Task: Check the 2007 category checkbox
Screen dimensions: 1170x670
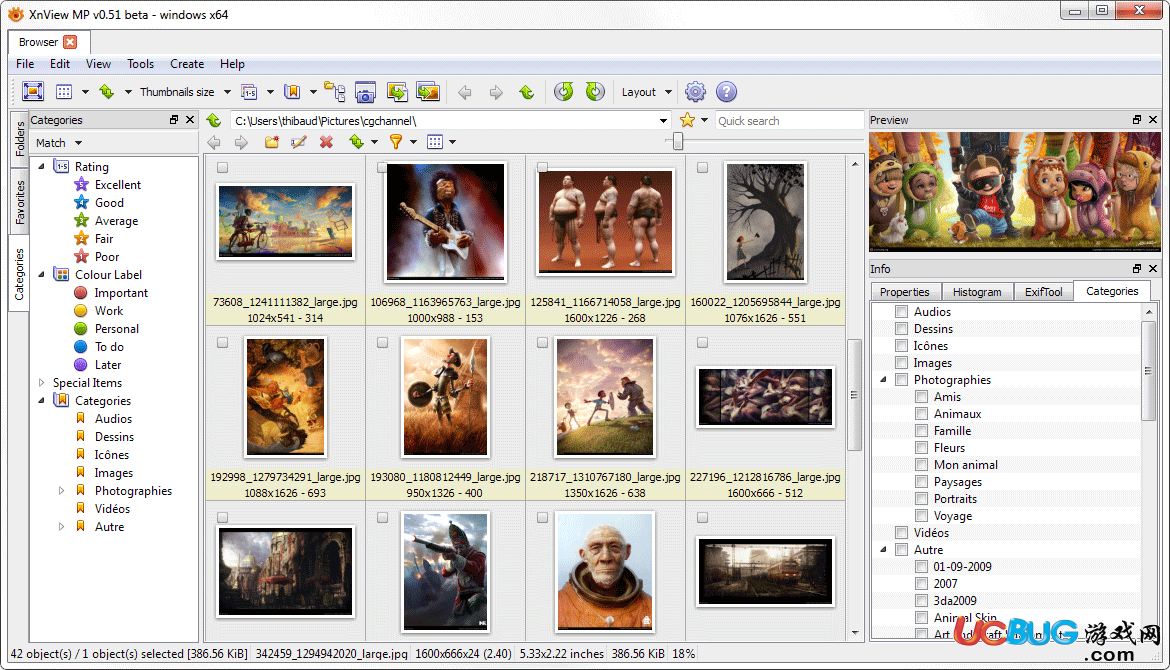Action: coord(922,583)
